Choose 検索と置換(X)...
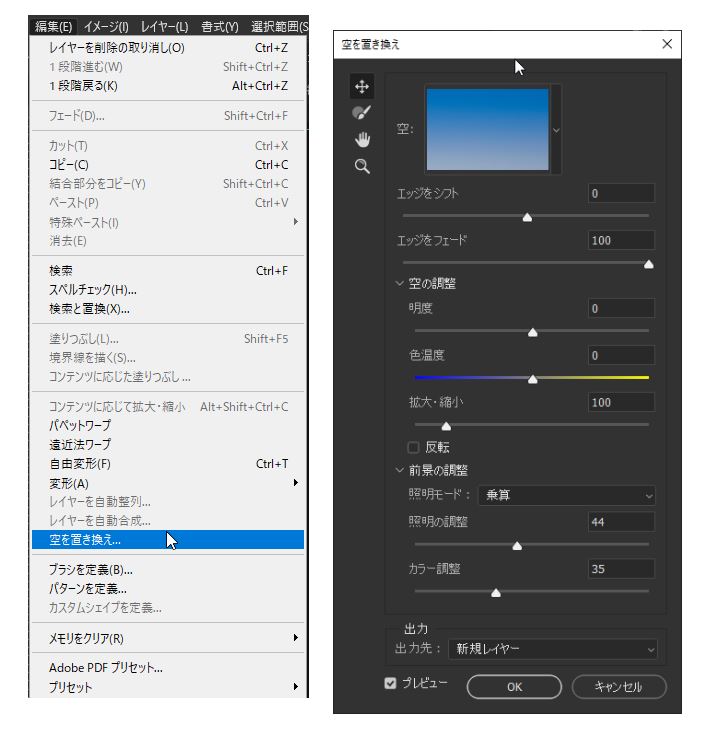The height and width of the screenshot is (738, 709). point(168,309)
